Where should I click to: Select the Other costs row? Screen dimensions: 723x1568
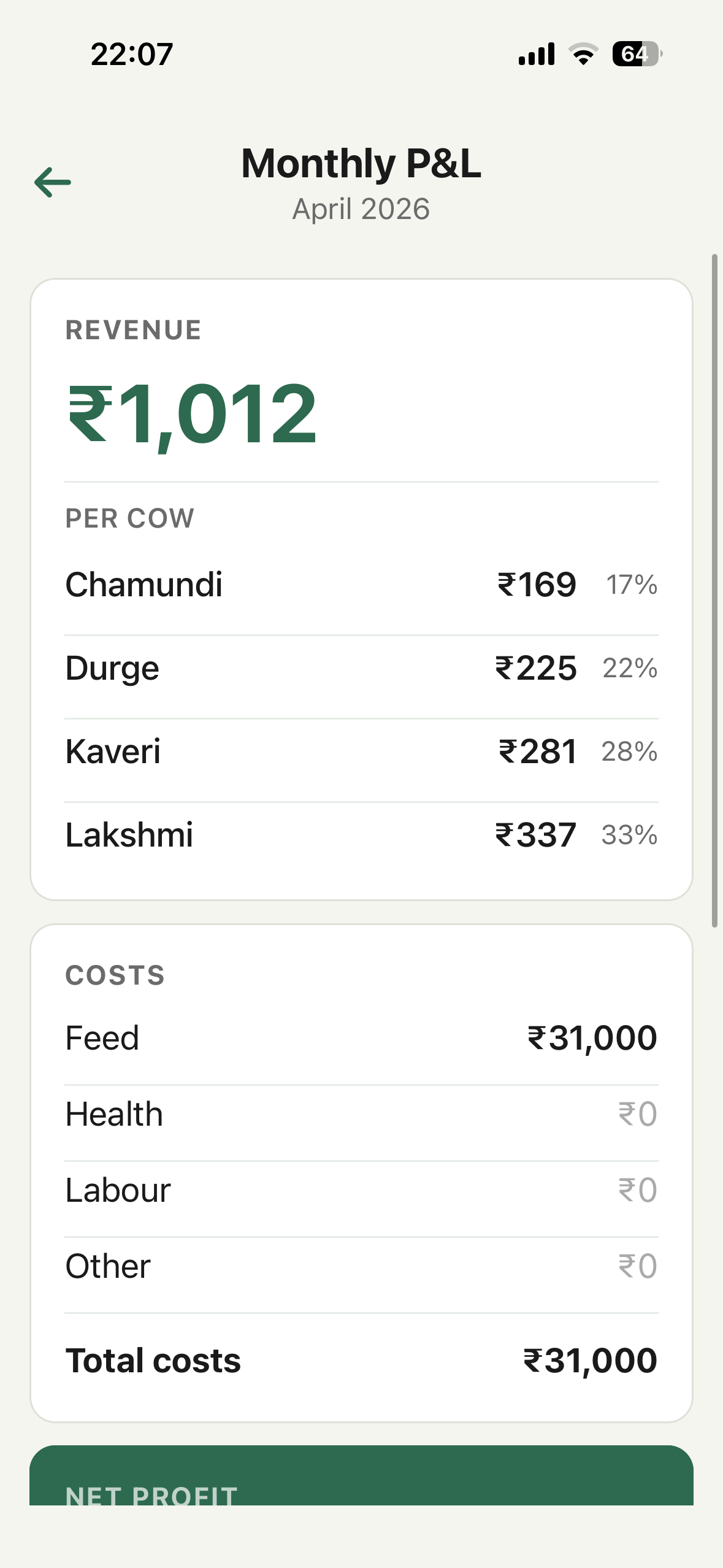tap(361, 1266)
